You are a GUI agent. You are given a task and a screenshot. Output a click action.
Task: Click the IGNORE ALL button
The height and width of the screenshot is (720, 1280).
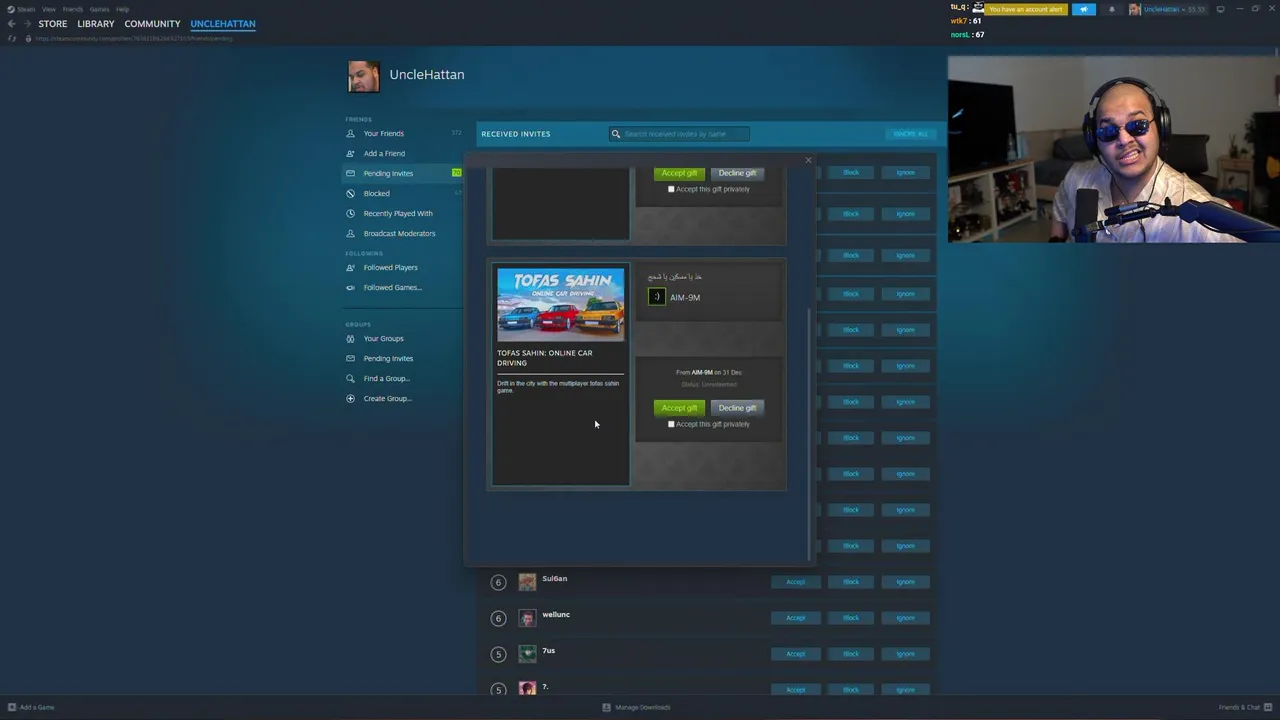tap(910, 134)
